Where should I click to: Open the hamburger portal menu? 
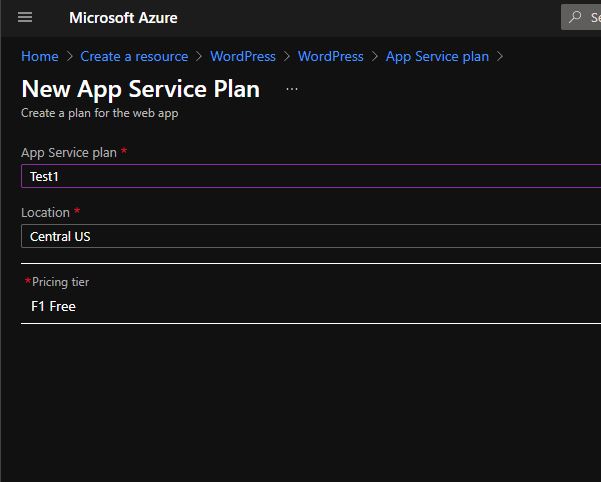(25, 17)
